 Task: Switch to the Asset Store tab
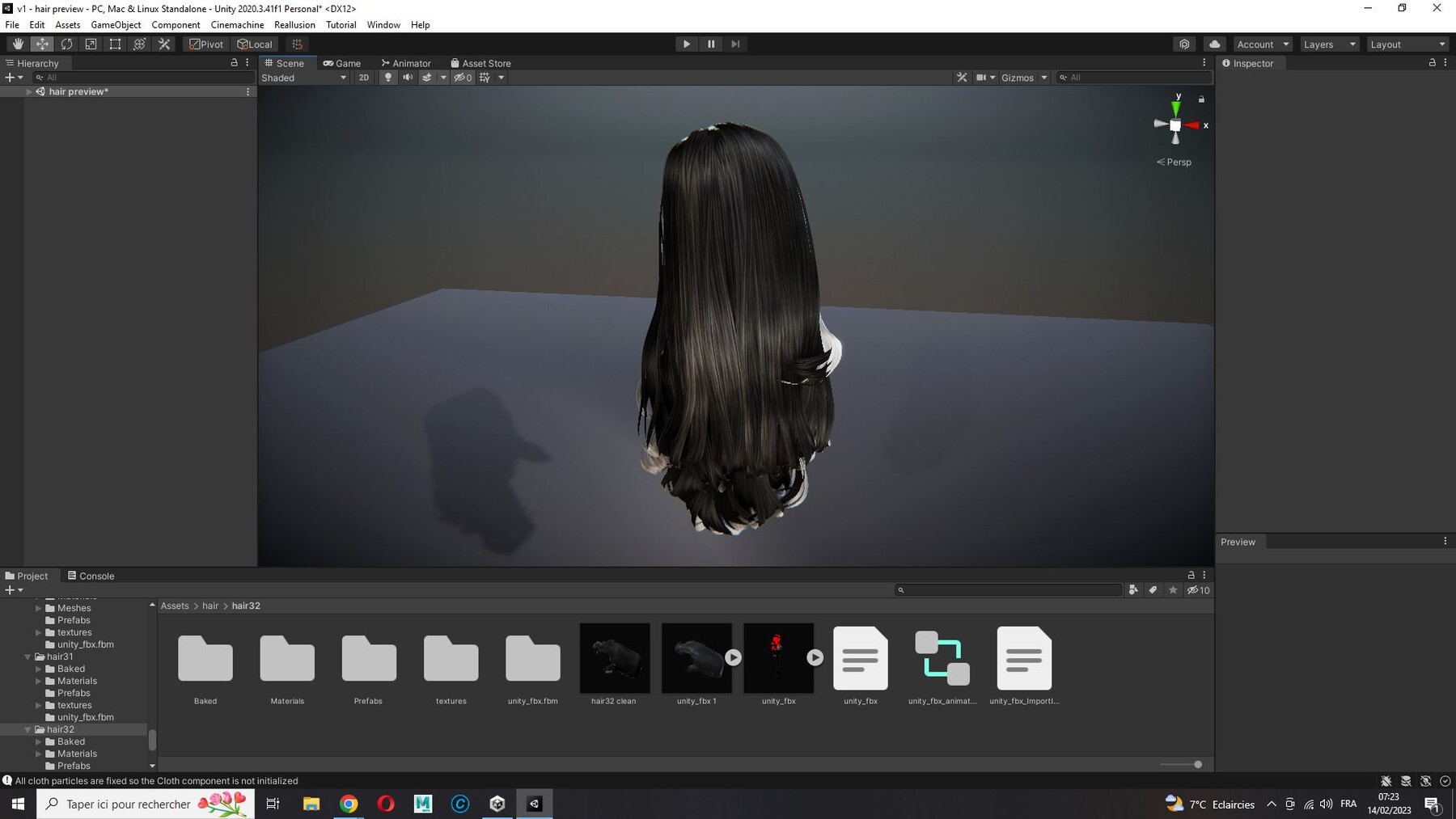pyautogui.click(x=480, y=63)
